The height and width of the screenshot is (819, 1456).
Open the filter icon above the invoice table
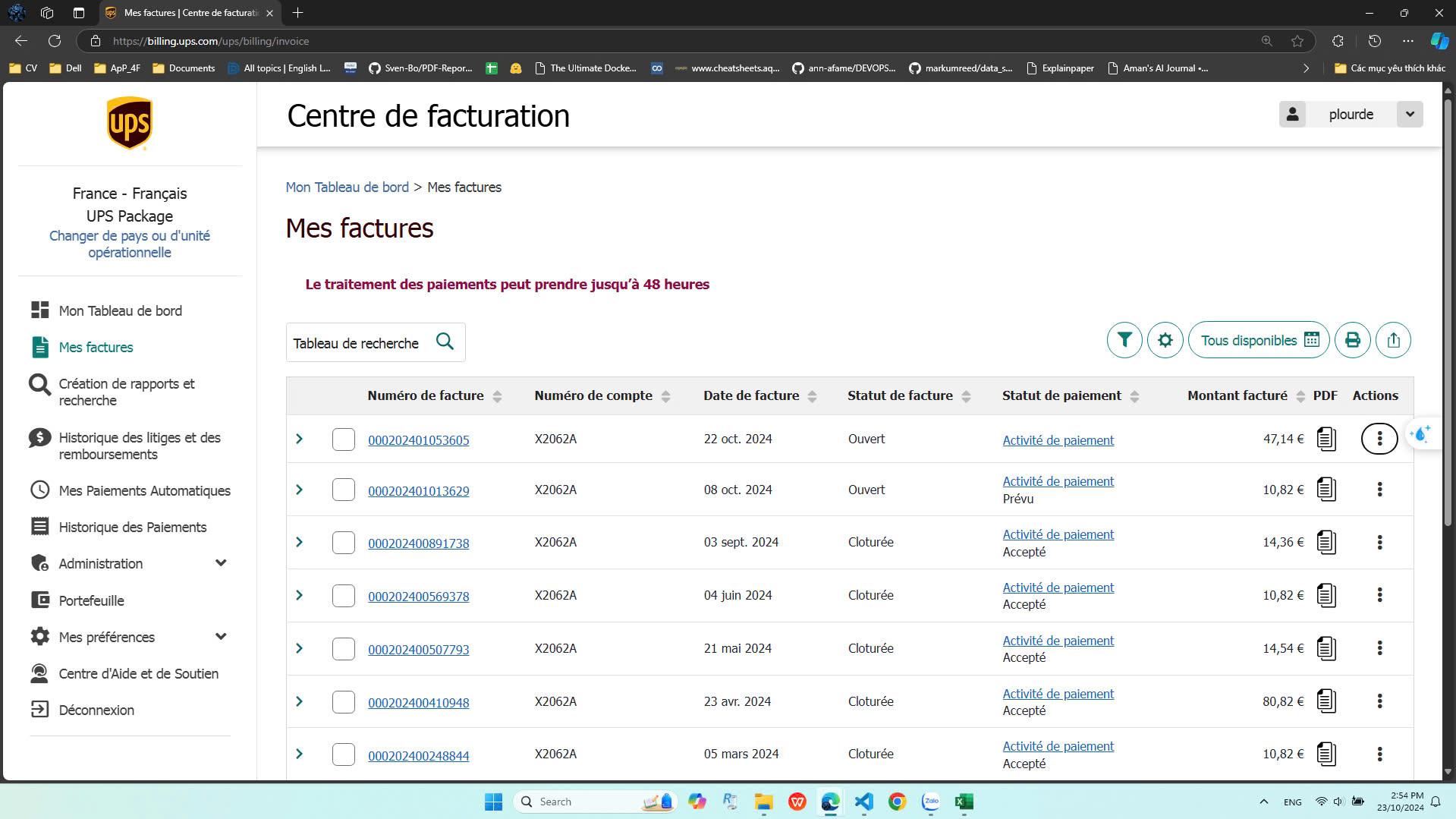(x=1124, y=339)
